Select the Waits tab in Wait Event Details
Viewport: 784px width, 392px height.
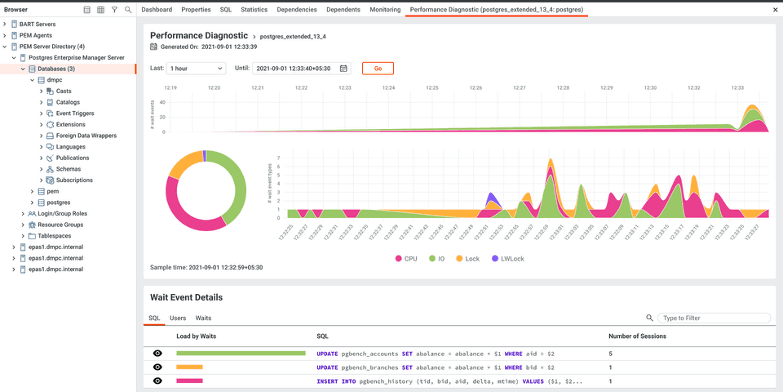pos(203,318)
